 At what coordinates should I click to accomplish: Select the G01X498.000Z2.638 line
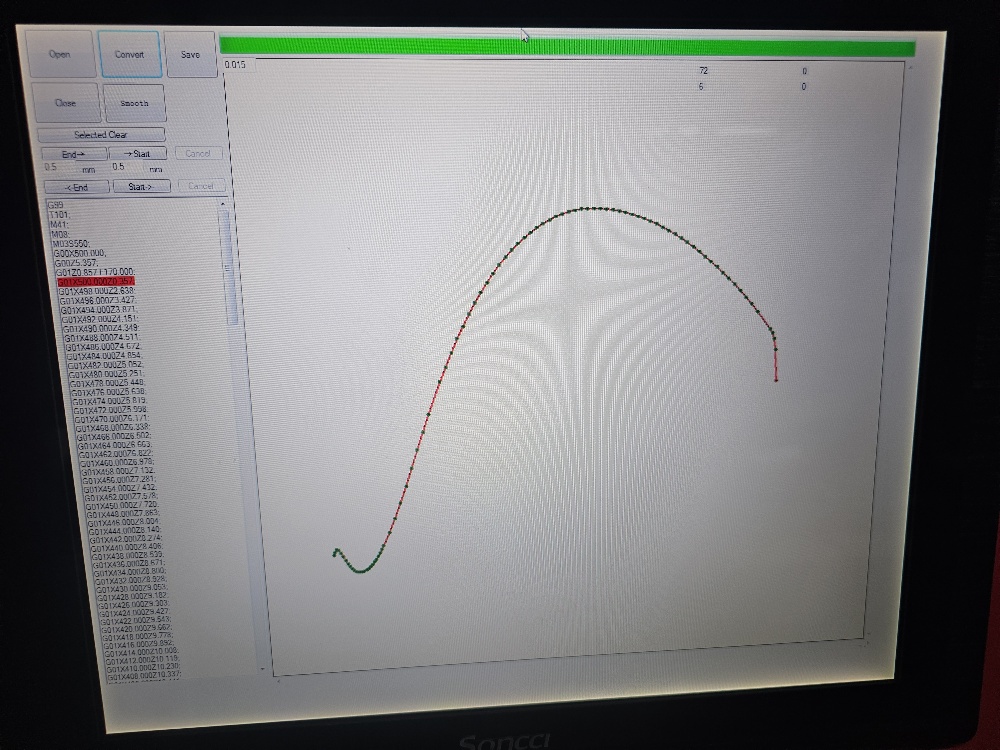[x=96, y=291]
